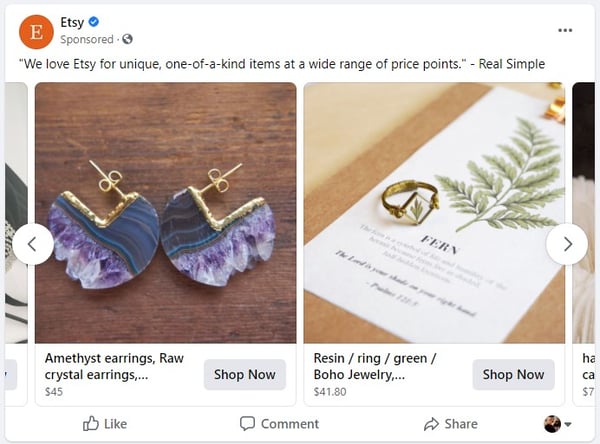Open the fern resin ring image
The height and width of the screenshot is (444, 600).
tap(434, 212)
